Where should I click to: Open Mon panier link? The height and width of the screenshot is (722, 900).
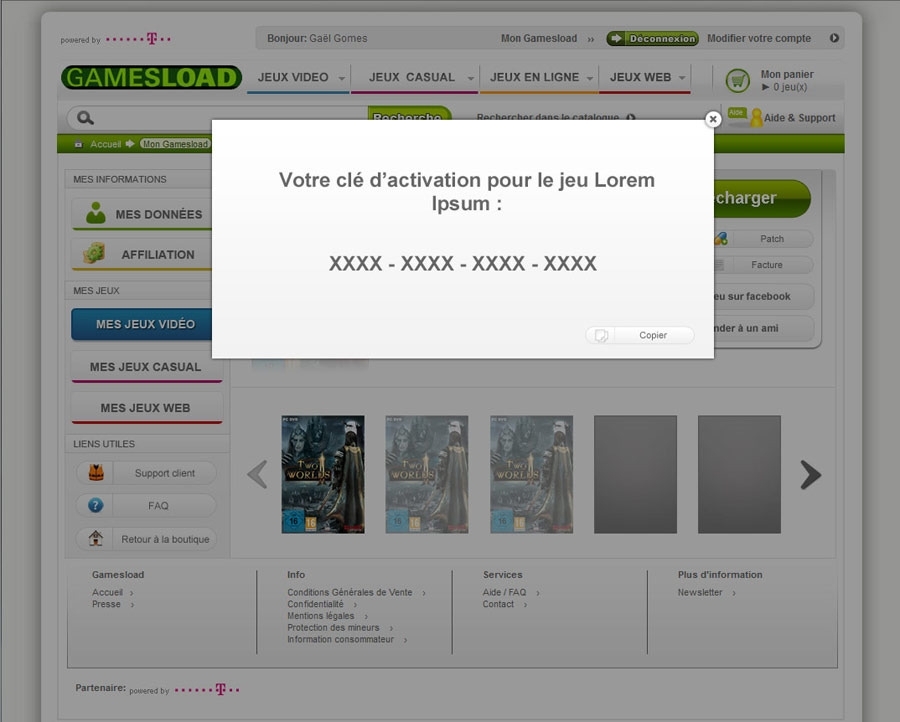click(x=787, y=74)
